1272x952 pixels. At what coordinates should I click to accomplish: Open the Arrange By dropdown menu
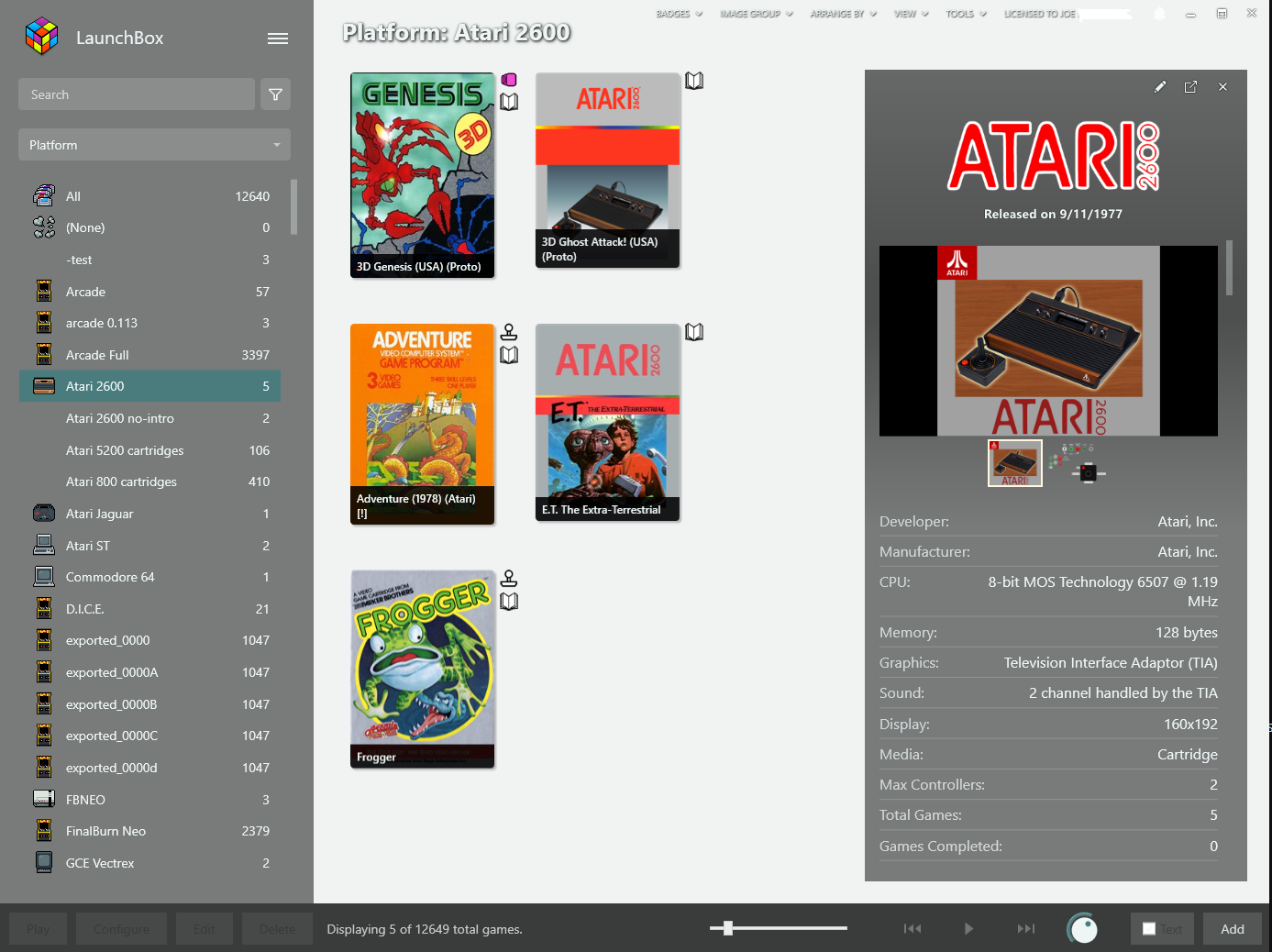(x=844, y=14)
